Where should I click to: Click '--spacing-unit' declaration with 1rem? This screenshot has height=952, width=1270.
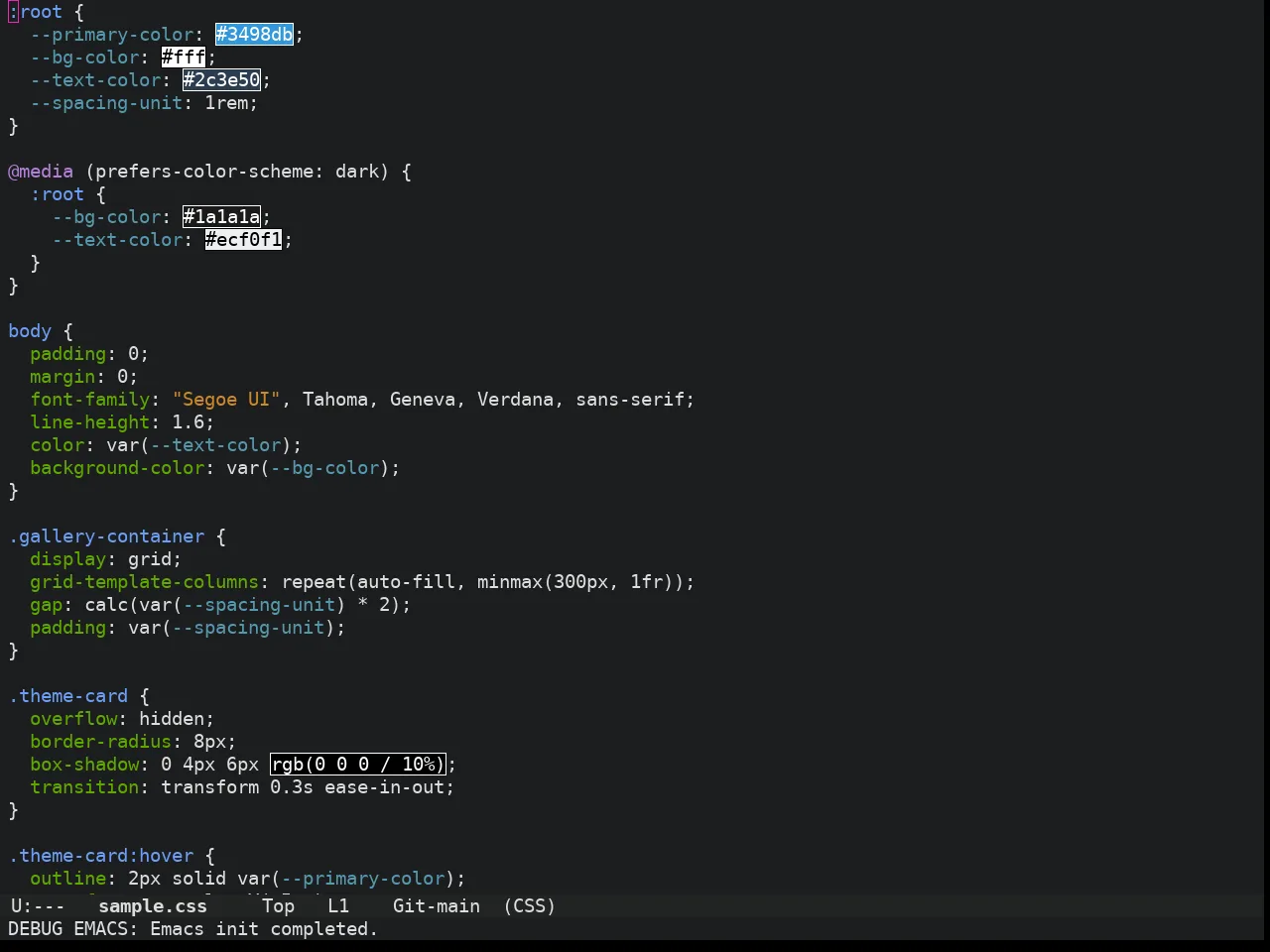point(144,103)
